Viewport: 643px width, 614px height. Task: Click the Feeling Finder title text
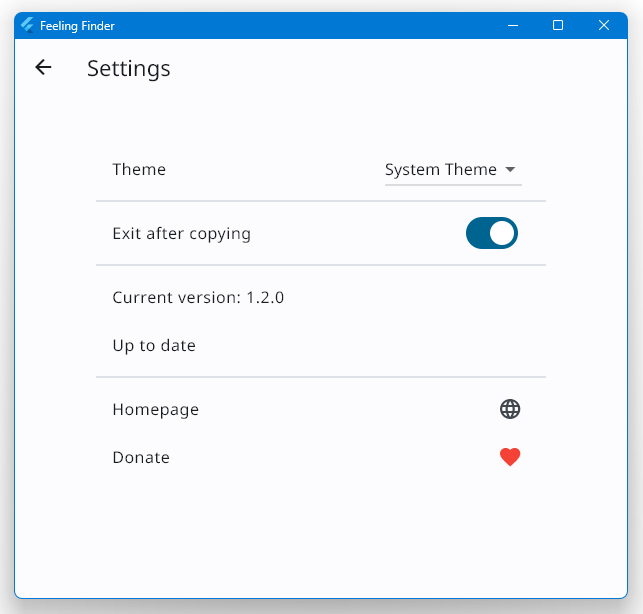click(x=77, y=26)
